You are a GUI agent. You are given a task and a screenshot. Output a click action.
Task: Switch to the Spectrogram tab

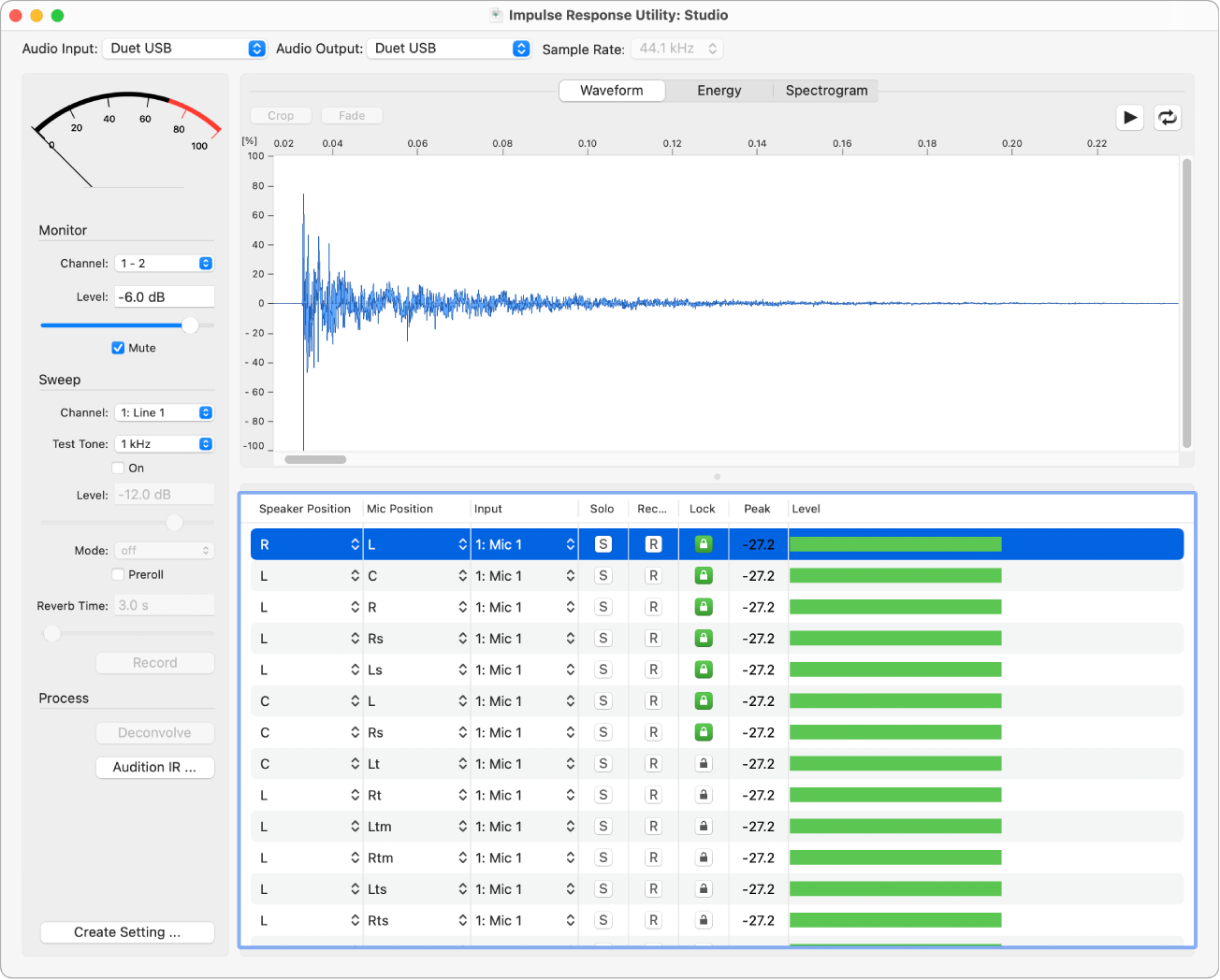826,91
